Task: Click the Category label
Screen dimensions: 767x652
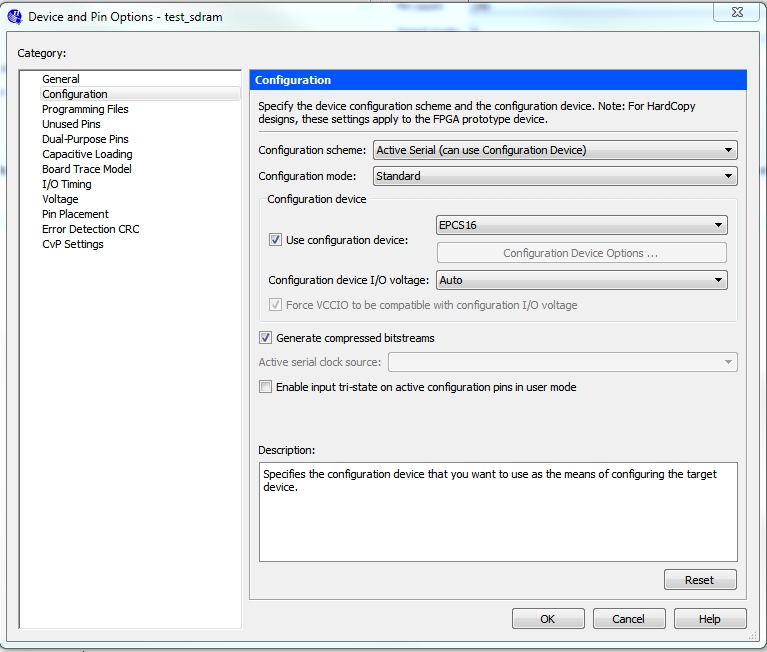Action: [x=42, y=53]
